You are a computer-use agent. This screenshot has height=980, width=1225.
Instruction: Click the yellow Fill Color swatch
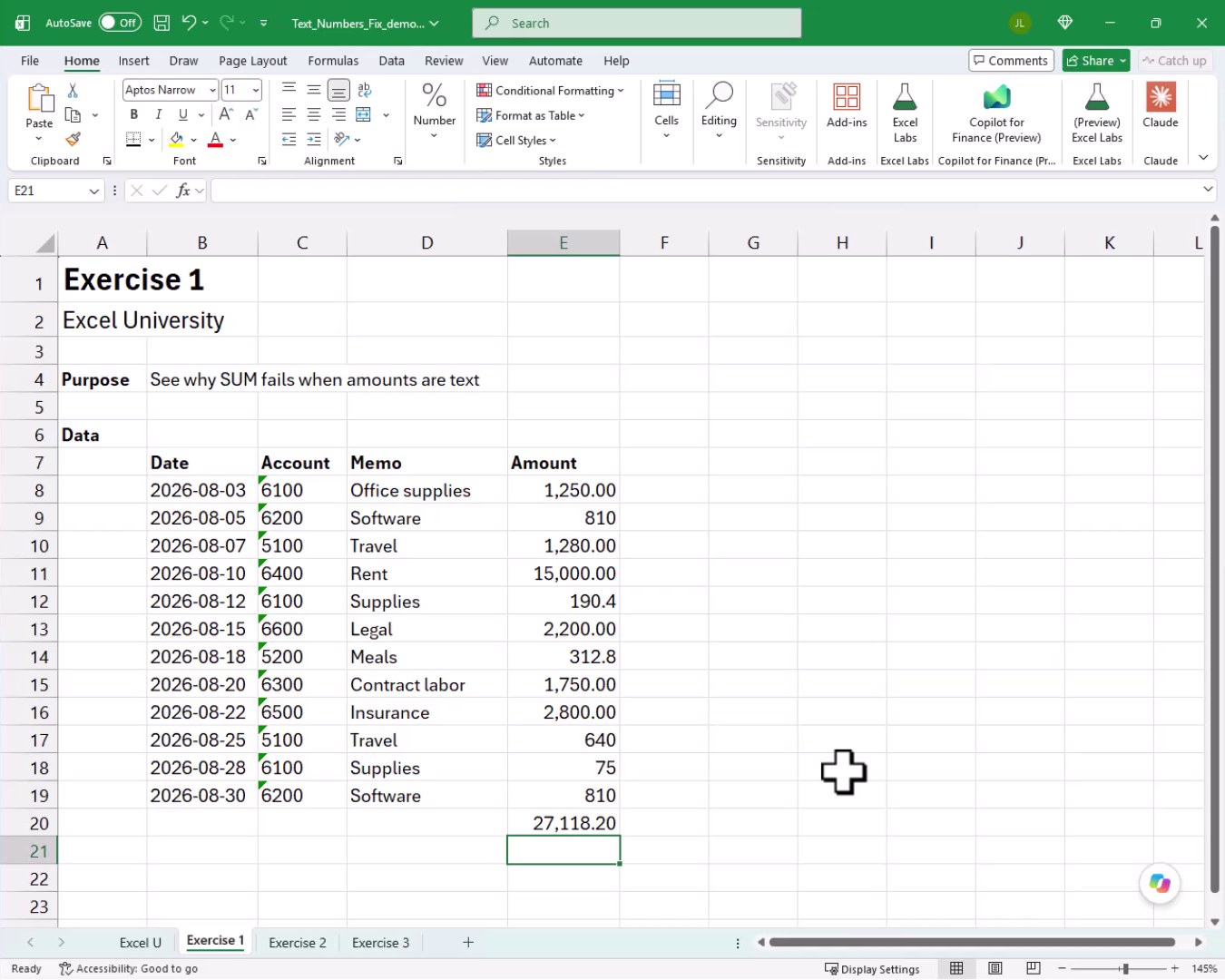[177, 140]
